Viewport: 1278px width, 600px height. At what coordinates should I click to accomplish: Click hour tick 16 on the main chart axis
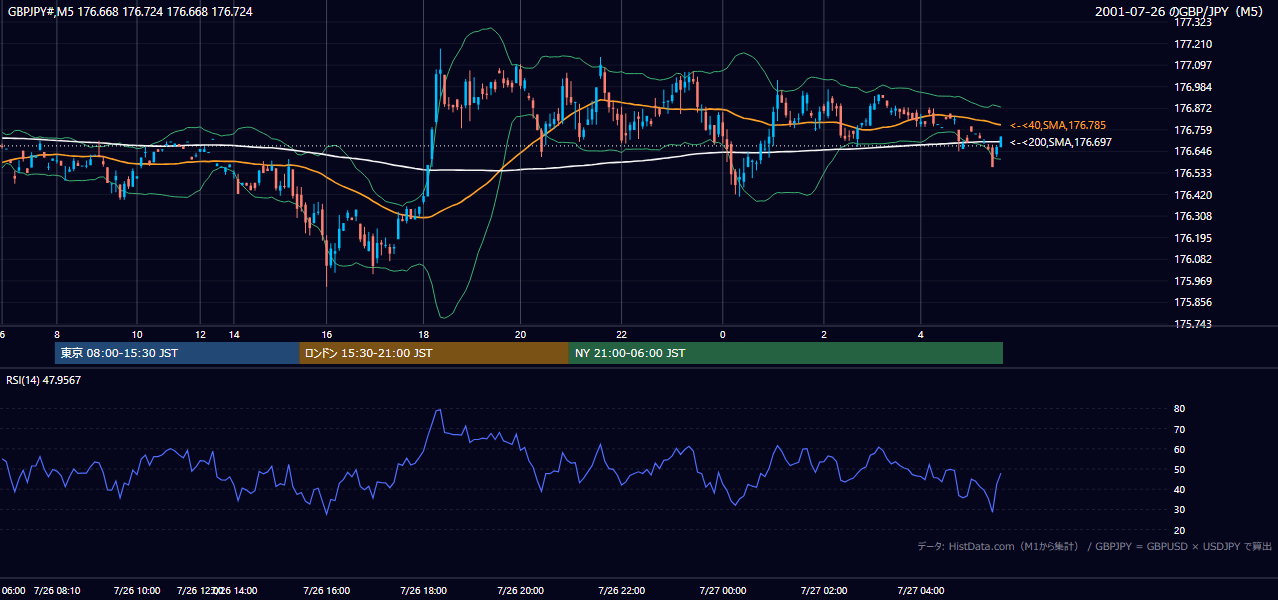[327, 334]
